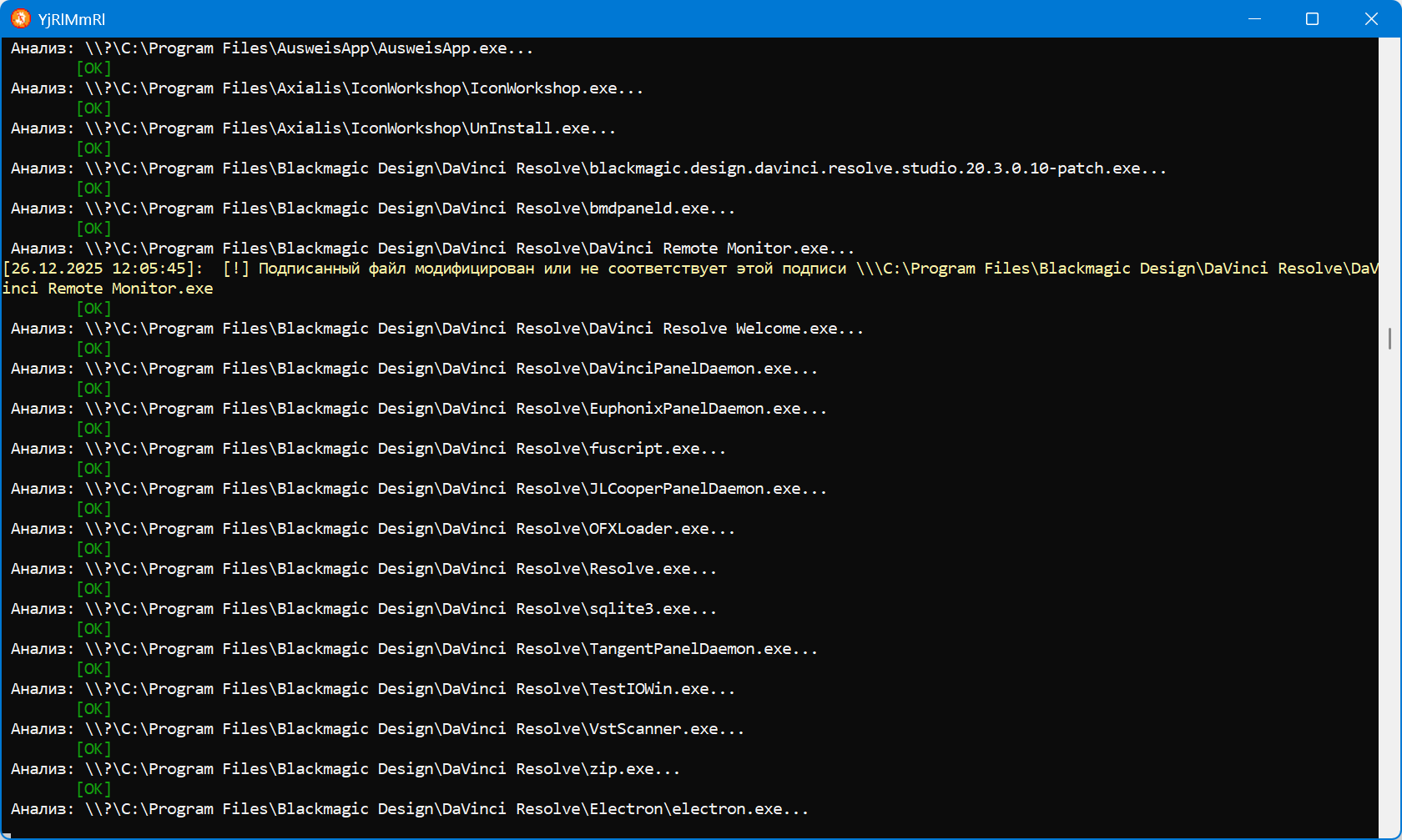Image resolution: width=1402 pixels, height=840 pixels.
Task: Click the orange app icon in title bar
Action: (x=20, y=18)
